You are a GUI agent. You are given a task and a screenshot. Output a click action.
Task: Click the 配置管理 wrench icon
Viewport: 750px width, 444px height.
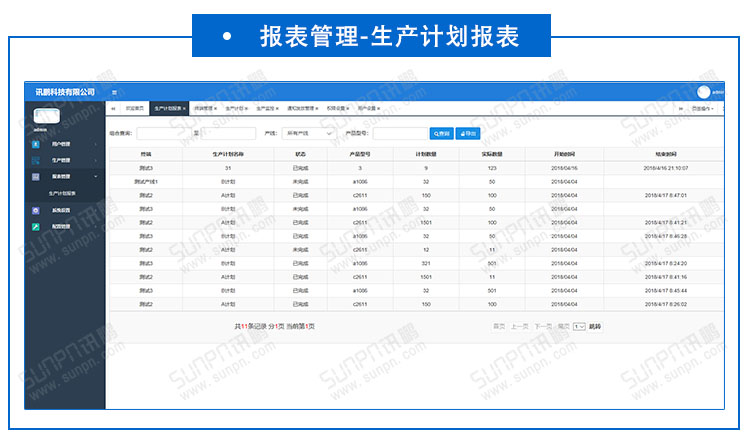[x=35, y=226]
